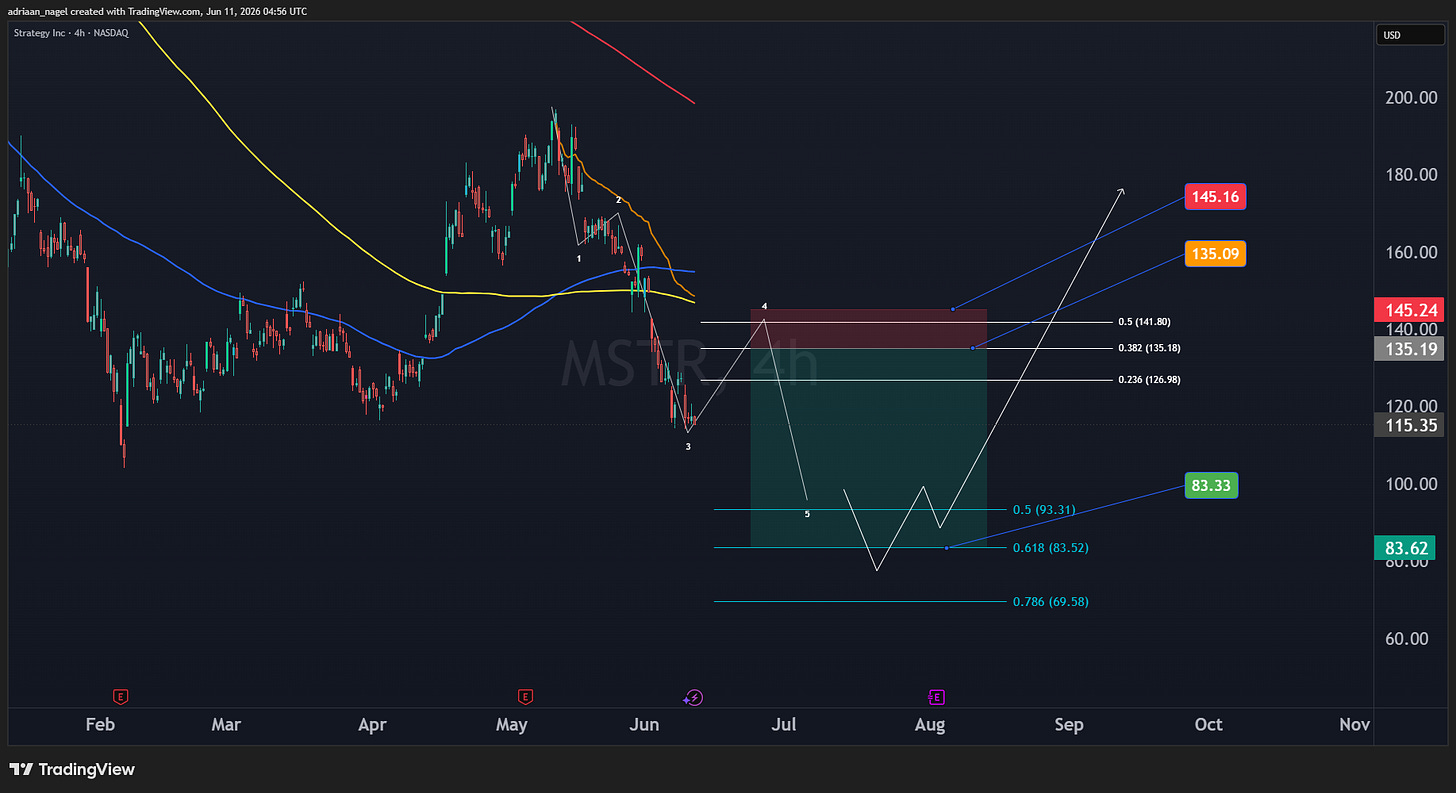Click the Strategy Inc · 4h · NASDAQ title
The height and width of the screenshot is (793, 1456).
pyautogui.click(x=72, y=33)
